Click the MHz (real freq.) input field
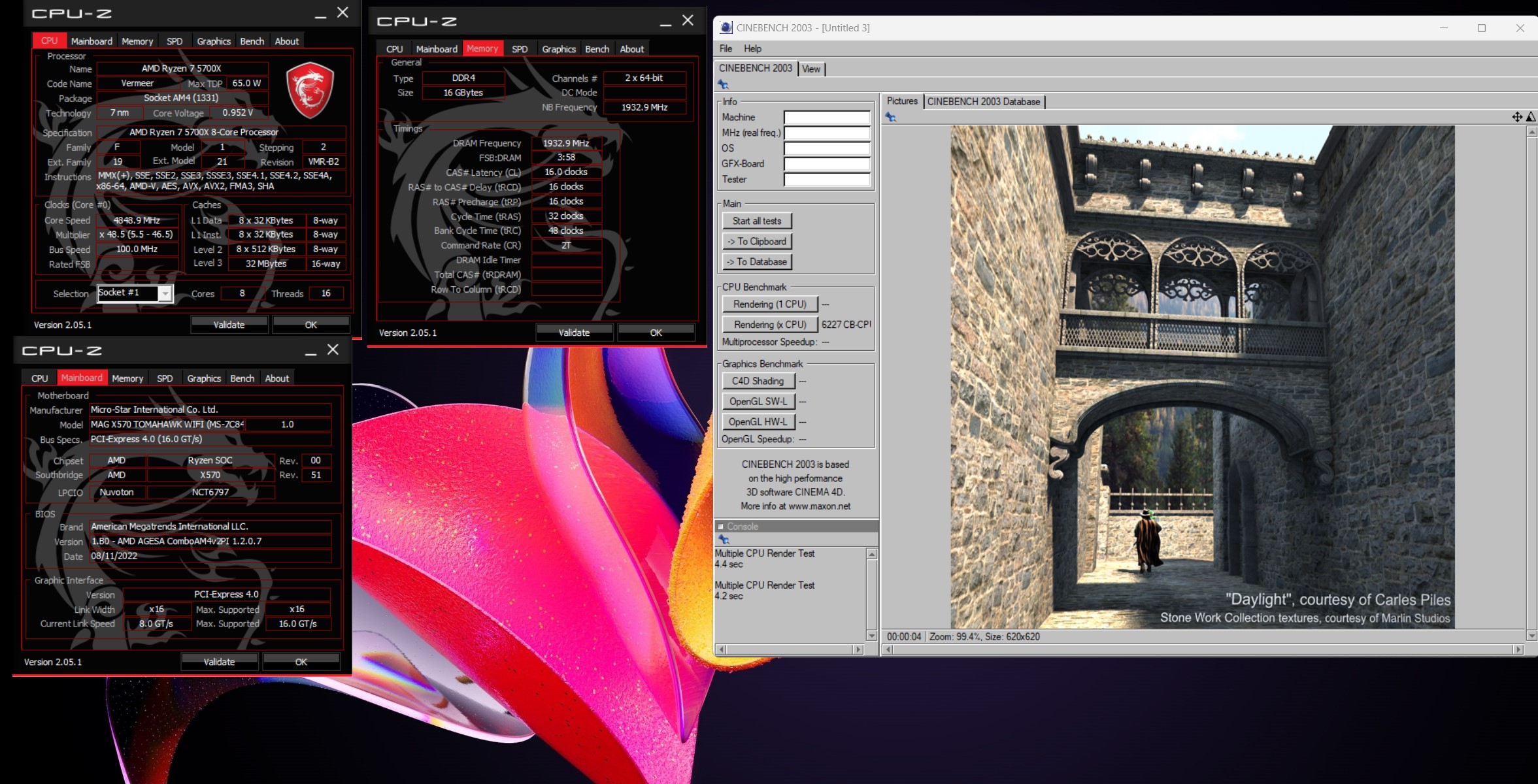1538x784 pixels. (x=827, y=133)
